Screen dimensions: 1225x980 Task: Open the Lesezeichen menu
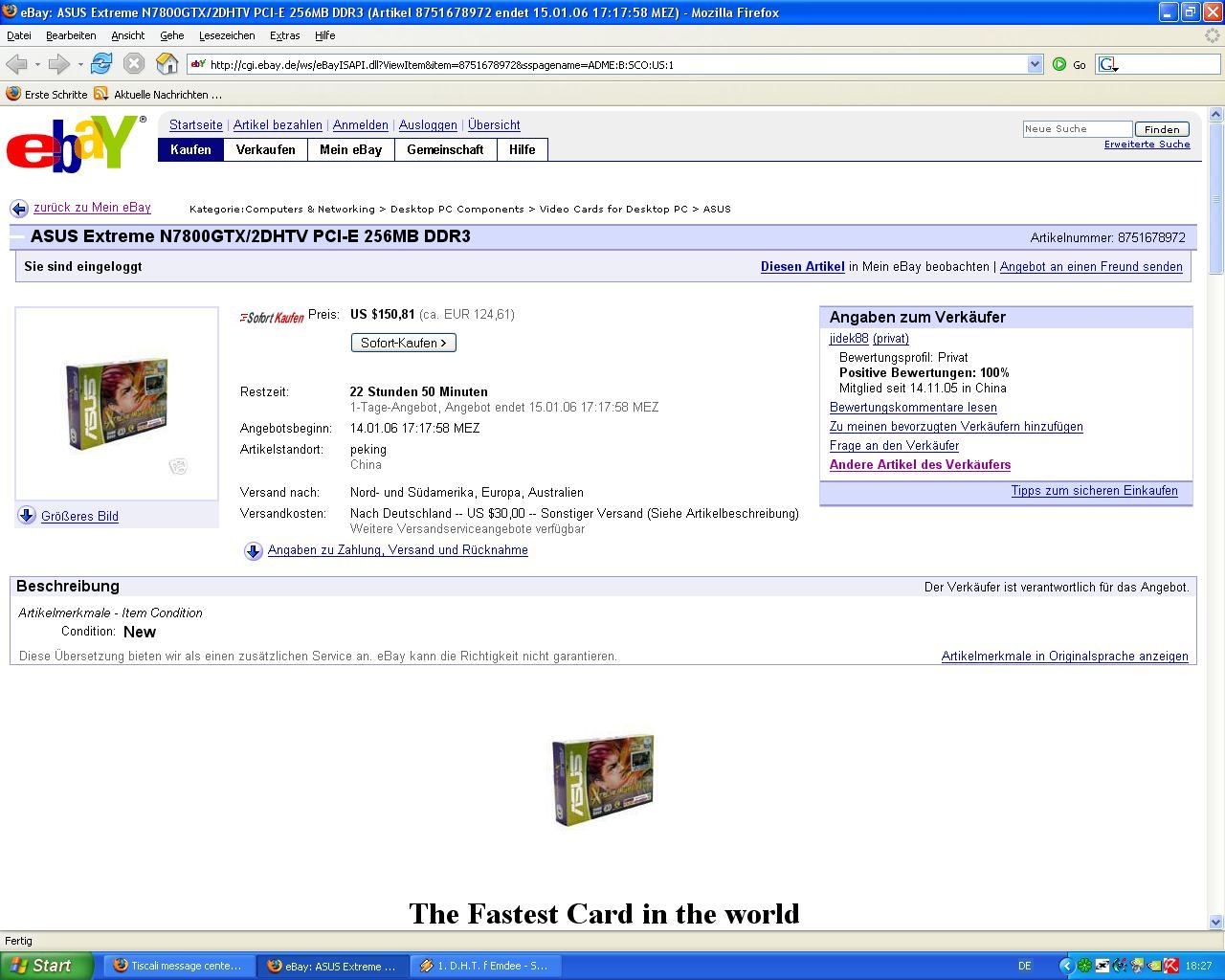tap(227, 35)
